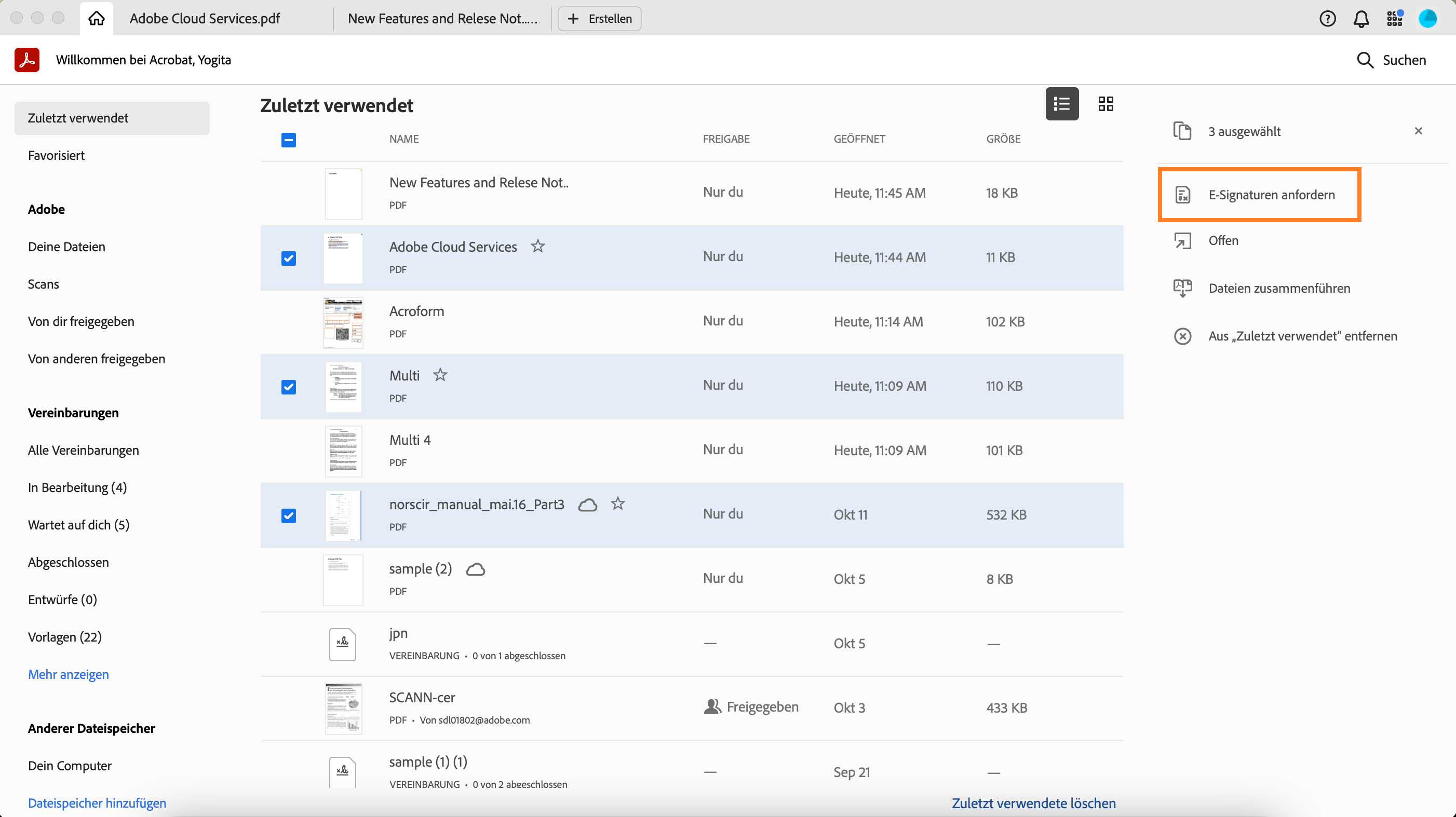Uncheck the Adobe Cloud Services file
The width and height of the screenshot is (1456, 817).
289,258
